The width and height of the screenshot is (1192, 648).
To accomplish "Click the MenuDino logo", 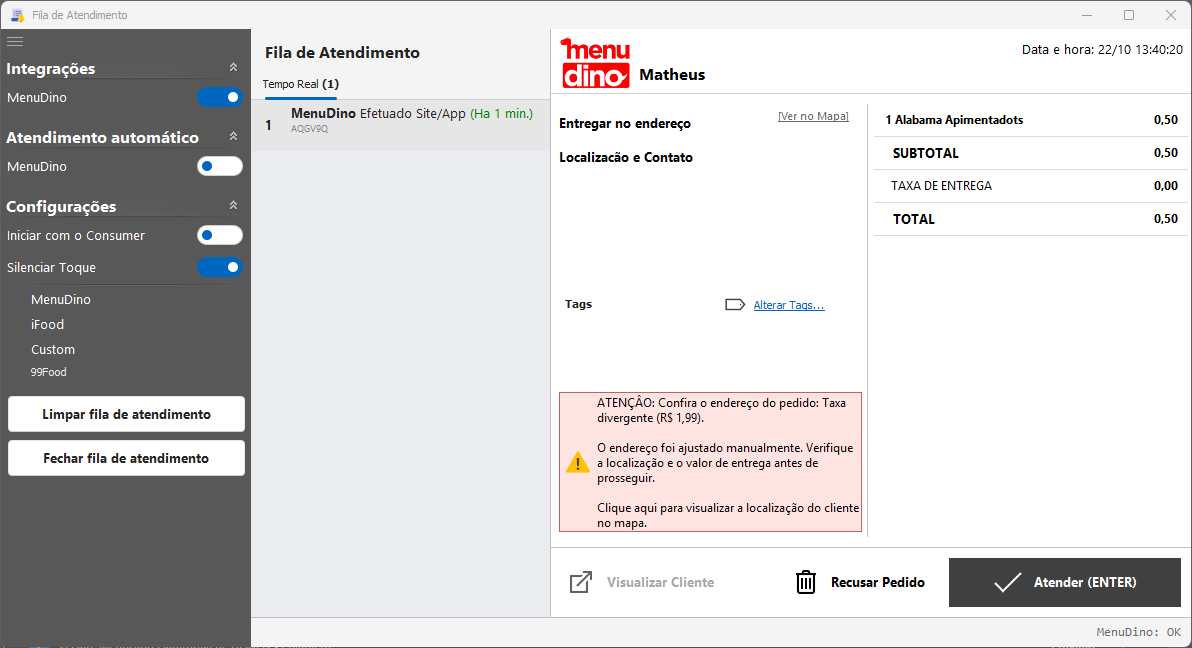I will tap(596, 63).
